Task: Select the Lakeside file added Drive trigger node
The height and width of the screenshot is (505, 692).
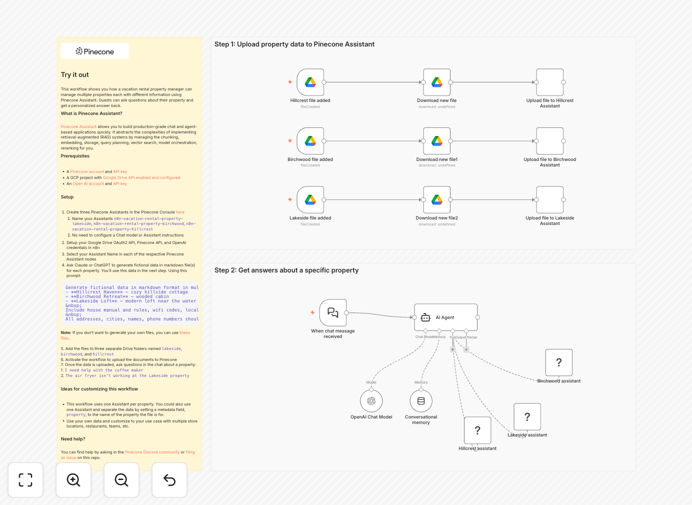Action: point(310,200)
